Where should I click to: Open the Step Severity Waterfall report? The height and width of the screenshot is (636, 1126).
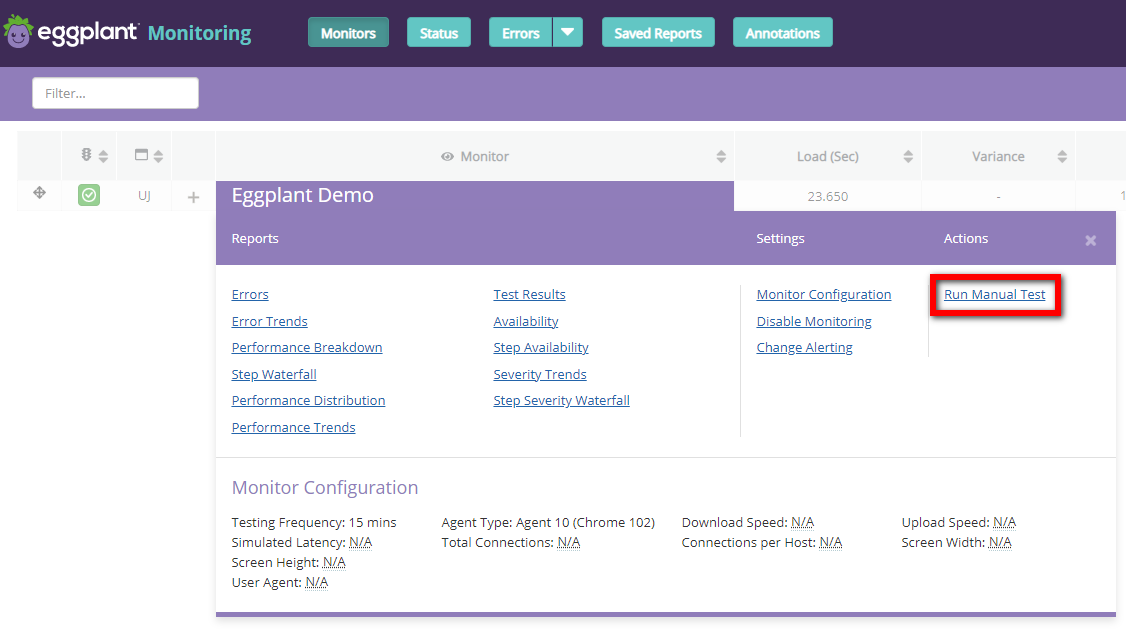pos(562,401)
